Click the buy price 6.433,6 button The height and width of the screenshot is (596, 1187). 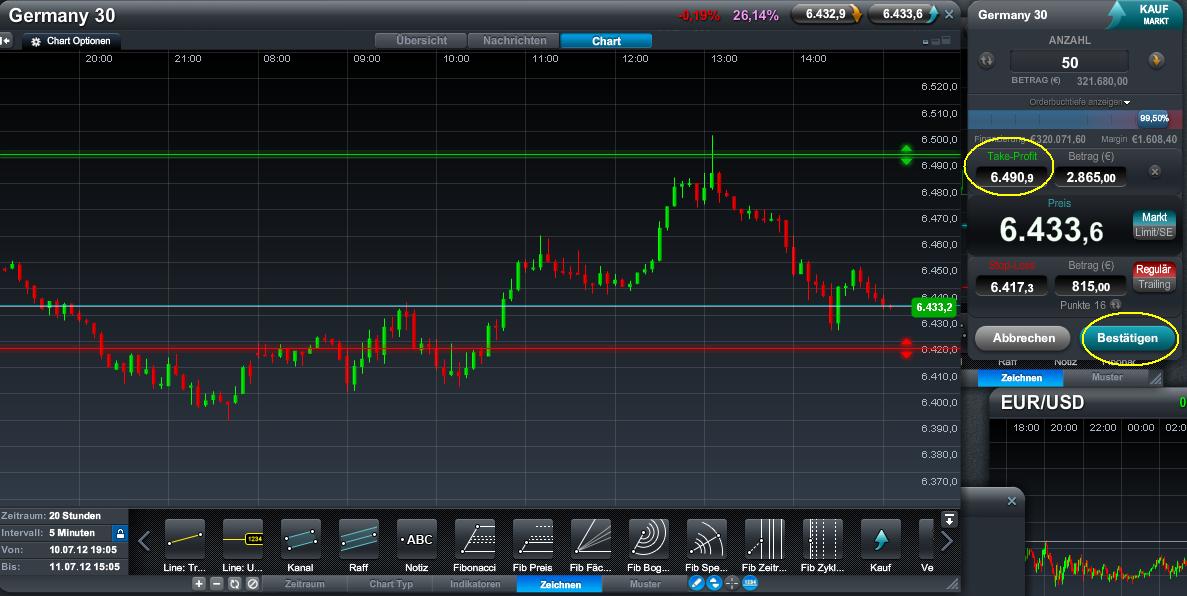pos(905,14)
